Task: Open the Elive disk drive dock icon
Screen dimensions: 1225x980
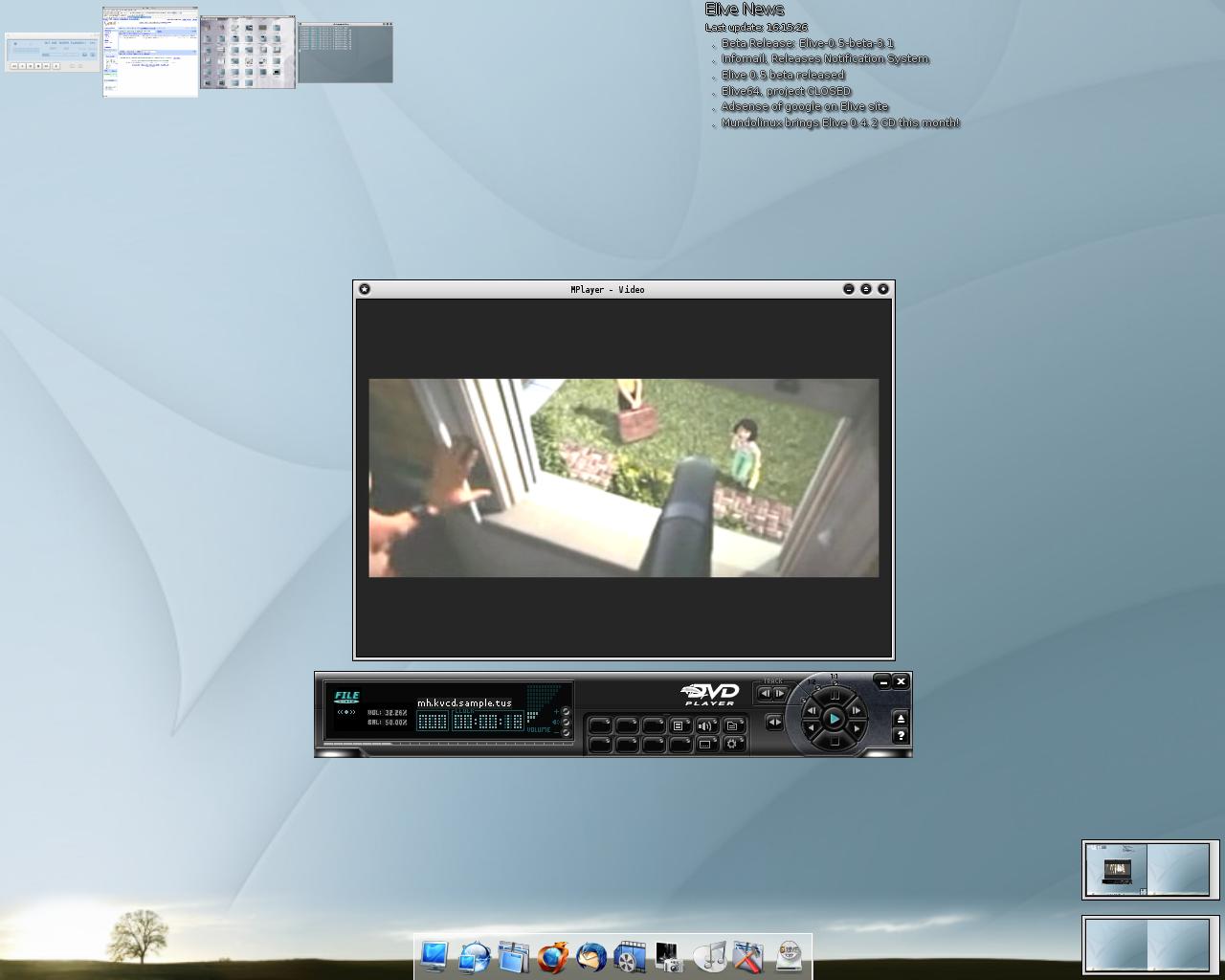Action: (x=789, y=956)
